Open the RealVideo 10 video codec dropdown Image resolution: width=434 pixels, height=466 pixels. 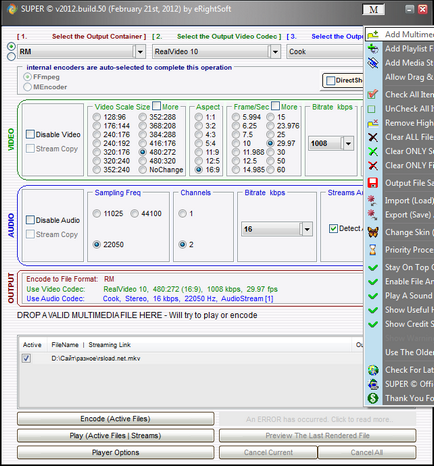[275, 52]
